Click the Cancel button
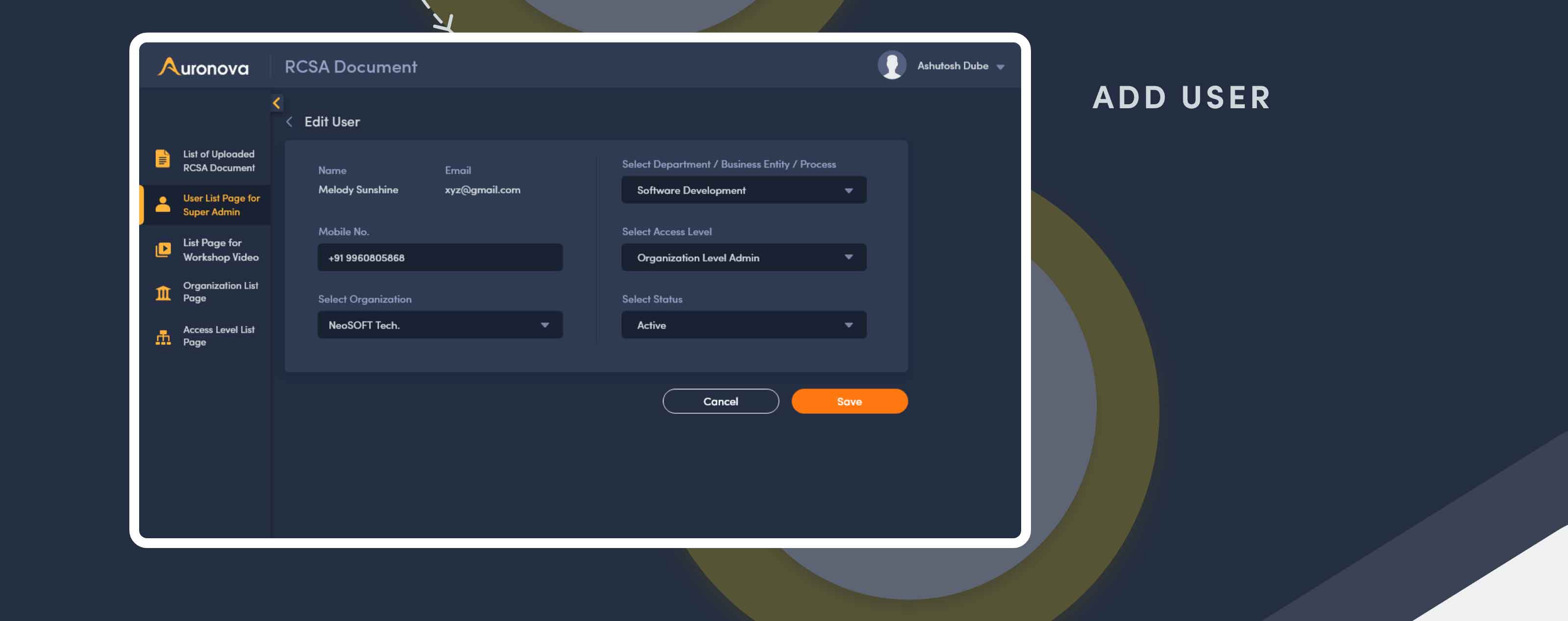The height and width of the screenshot is (621, 1568). (x=721, y=402)
